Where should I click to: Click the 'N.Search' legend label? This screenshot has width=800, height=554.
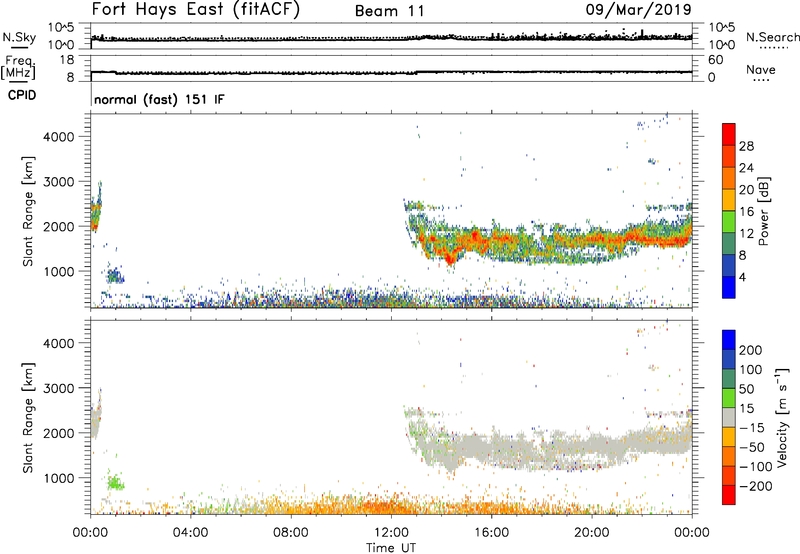click(772, 37)
